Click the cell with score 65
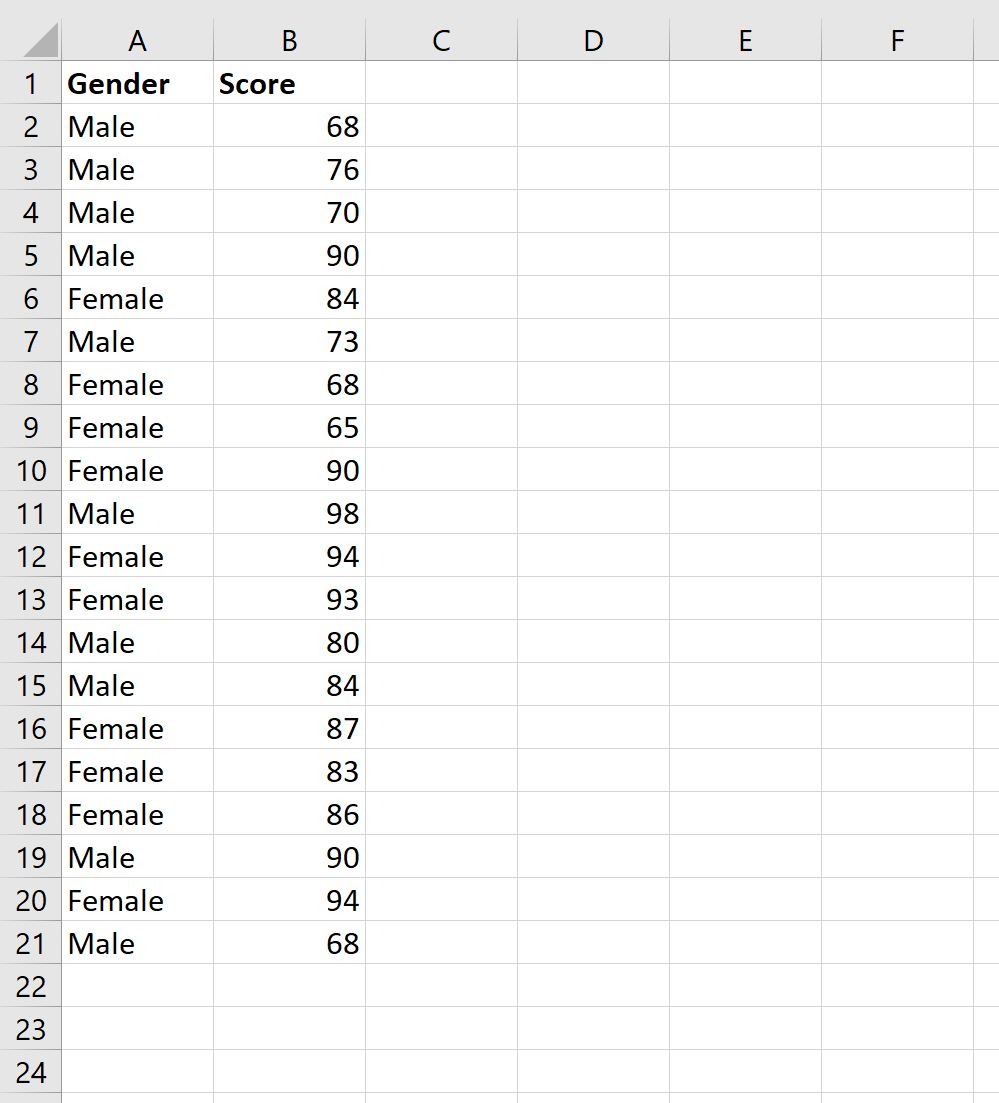Viewport: 999px width, 1103px height. click(289, 427)
